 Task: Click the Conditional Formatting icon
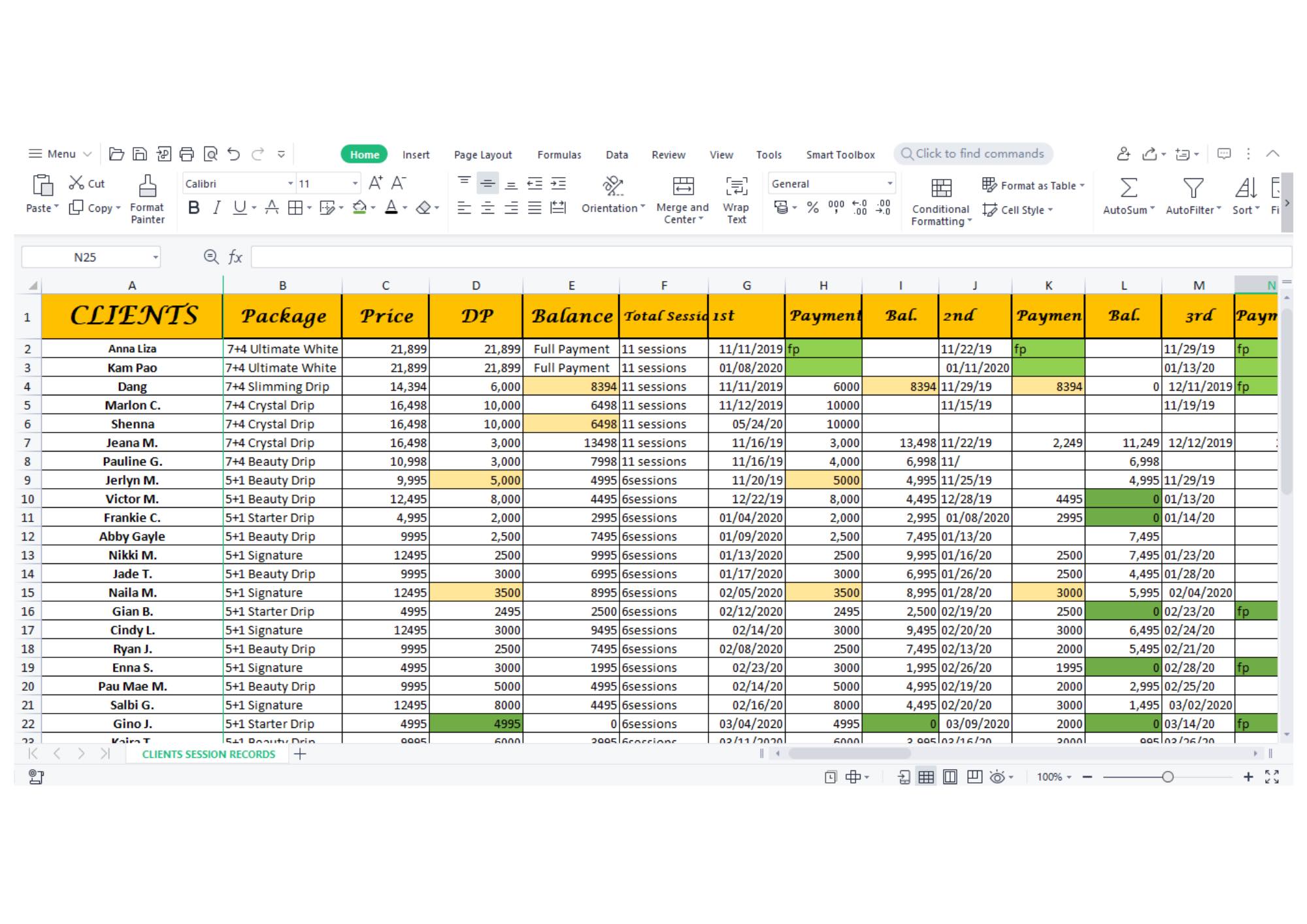(940, 188)
